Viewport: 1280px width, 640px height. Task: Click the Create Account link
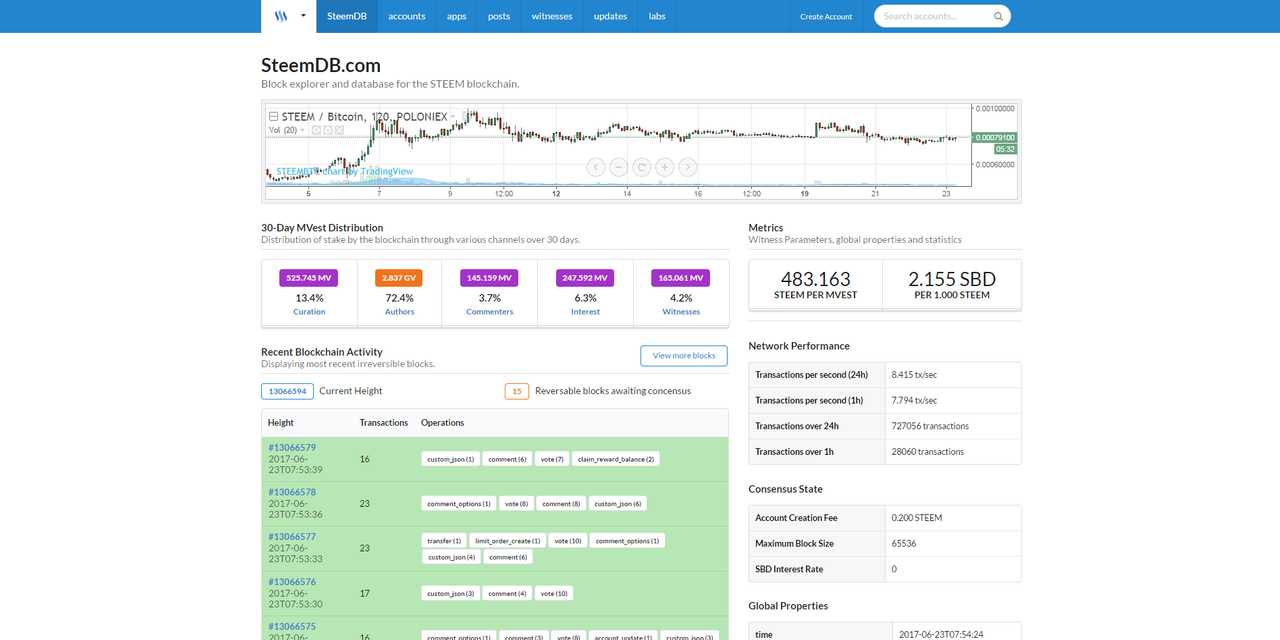(x=826, y=16)
